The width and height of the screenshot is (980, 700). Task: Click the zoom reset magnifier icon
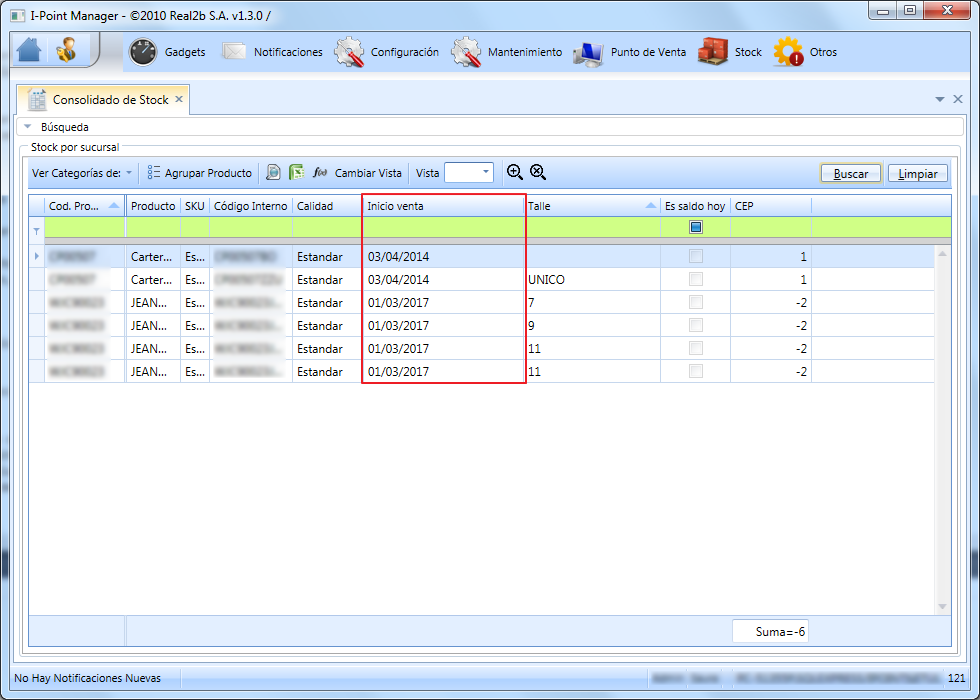point(538,172)
